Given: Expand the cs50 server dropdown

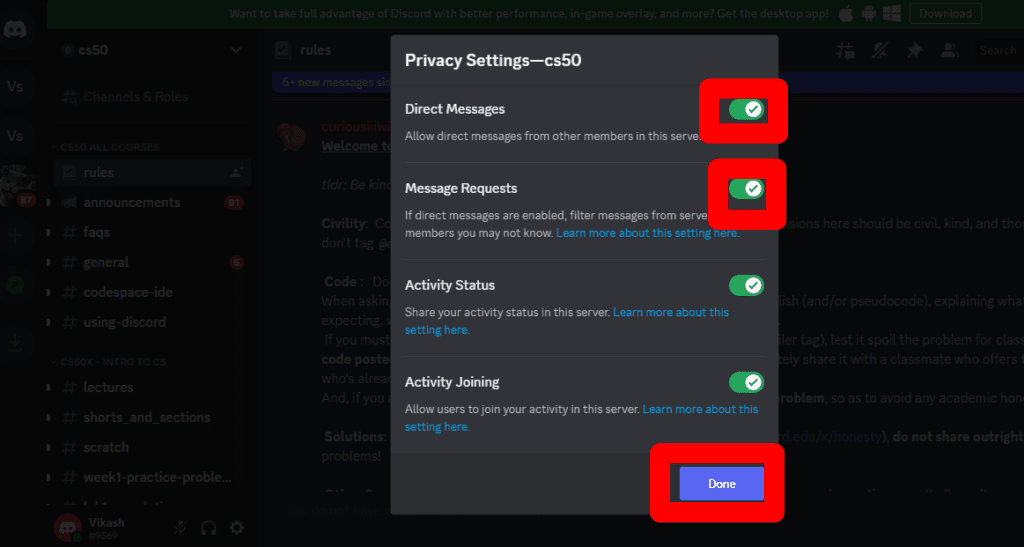Looking at the screenshot, I should point(236,49).
